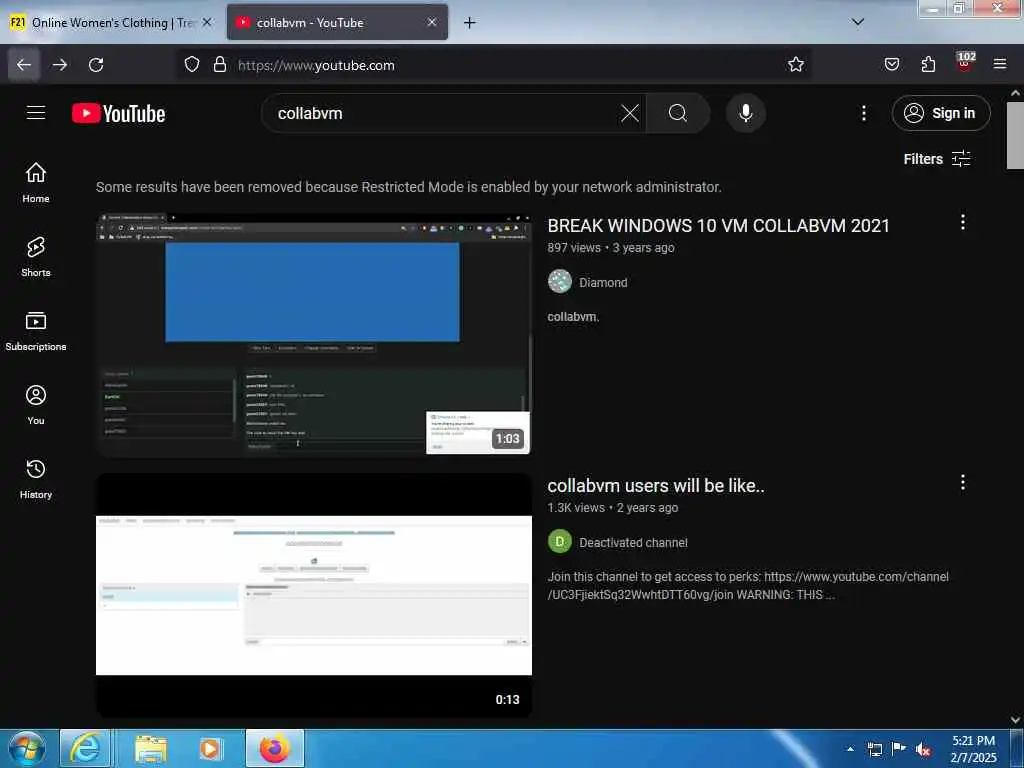Open a new tab

[x=470, y=23]
